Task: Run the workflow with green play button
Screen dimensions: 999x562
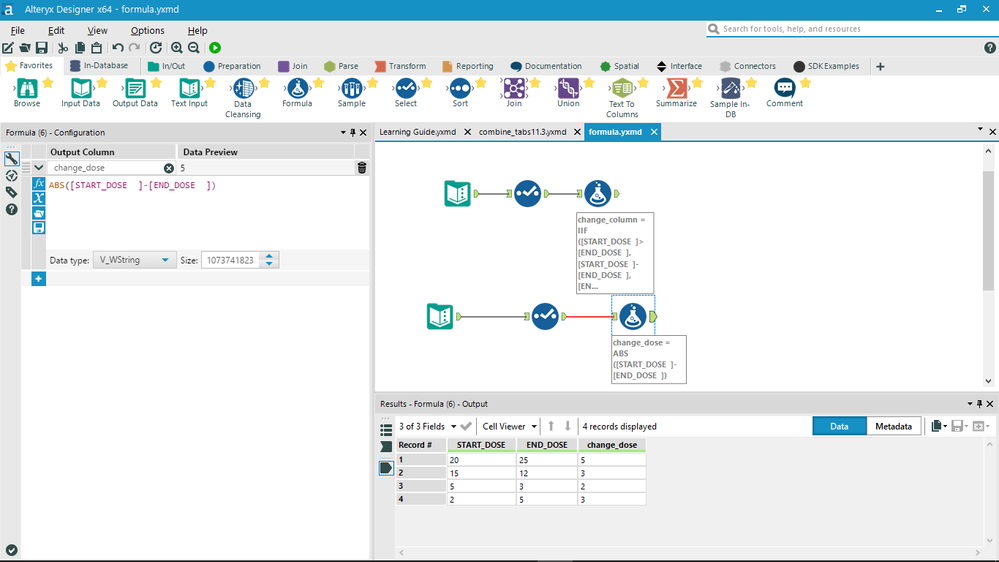Action: [215, 48]
